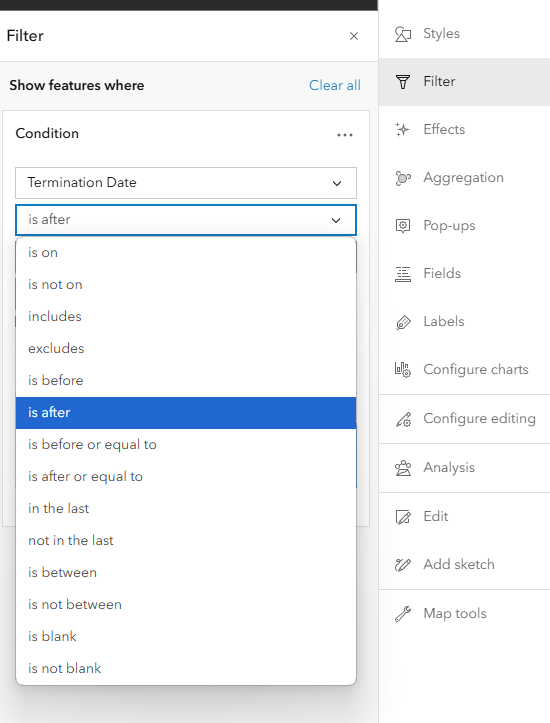Open Configure charts icon
The width and height of the screenshot is (550, 723).
click(402, 370)
